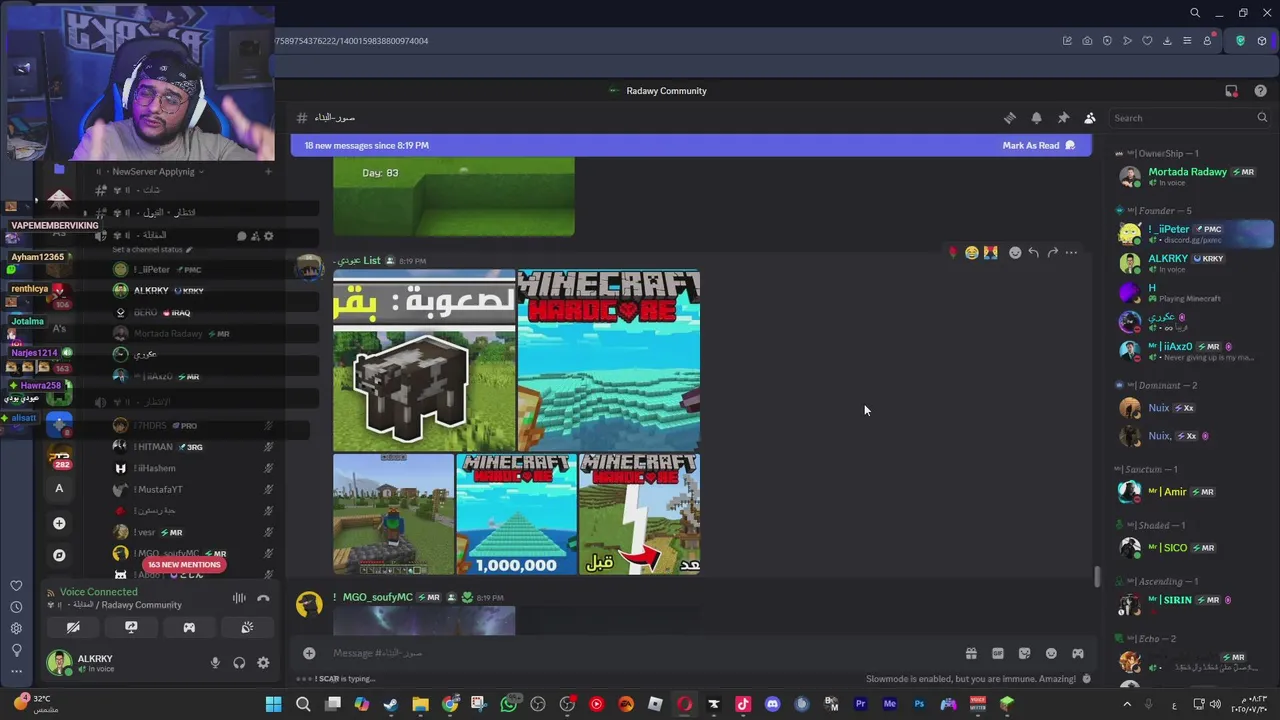
Task: Open Discord user settings gear
Action: coord(263,663)
